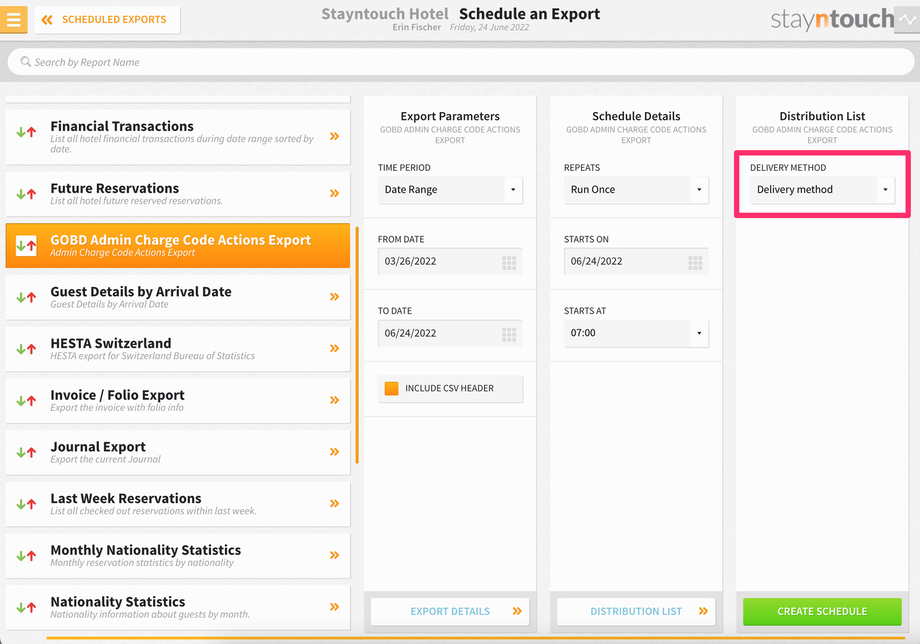Select GOBD Admin Charge Code Actions Export

coord(178,245)
